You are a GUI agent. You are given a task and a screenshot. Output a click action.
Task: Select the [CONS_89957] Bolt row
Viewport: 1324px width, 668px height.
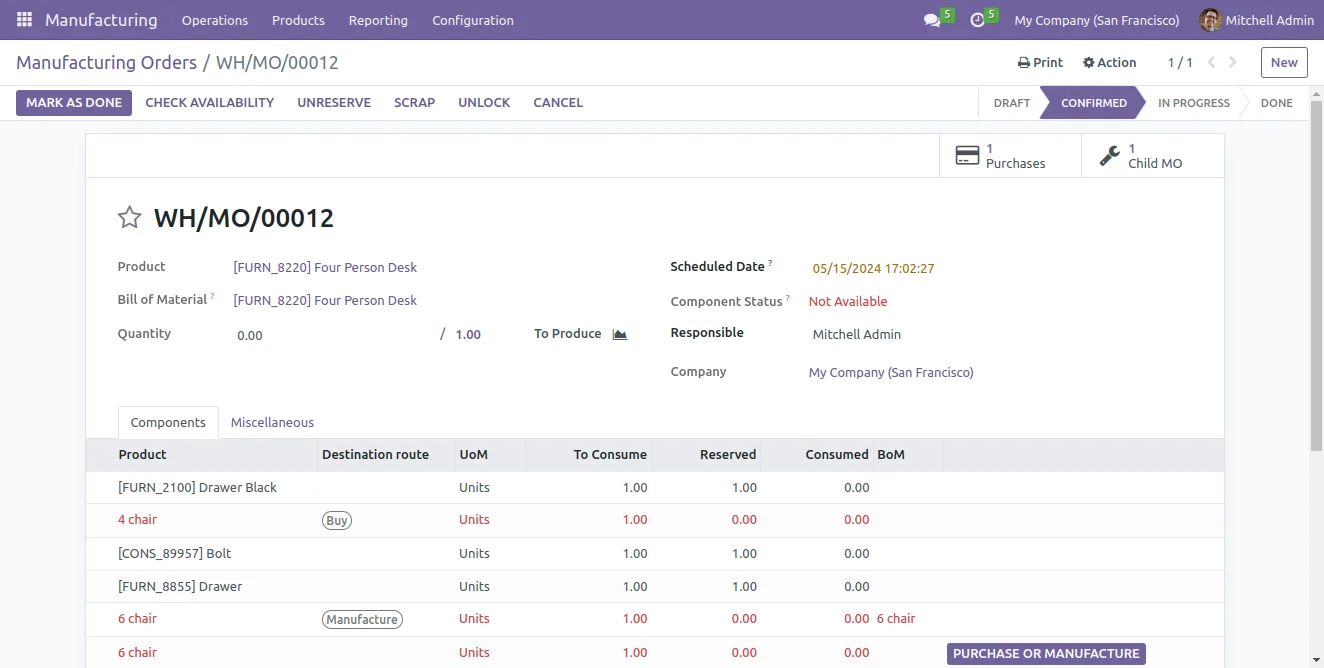click(654, 553)
